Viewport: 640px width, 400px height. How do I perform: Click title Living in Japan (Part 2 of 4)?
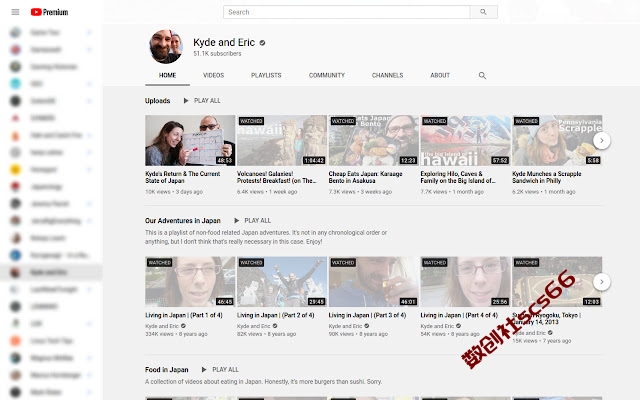(276, 315)
